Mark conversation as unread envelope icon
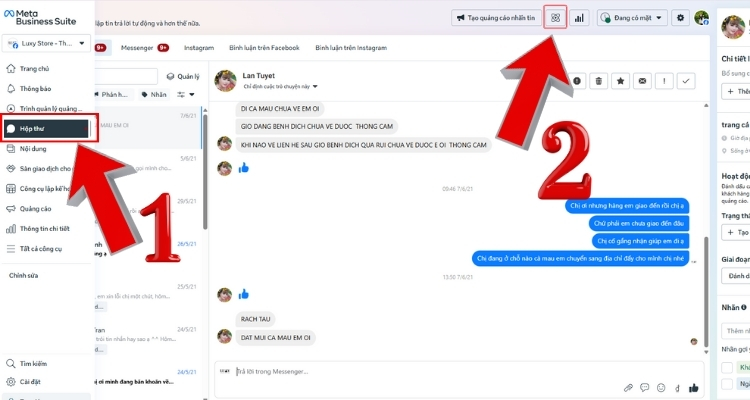This screenshot has width=750, height=400. pos(642,81)
